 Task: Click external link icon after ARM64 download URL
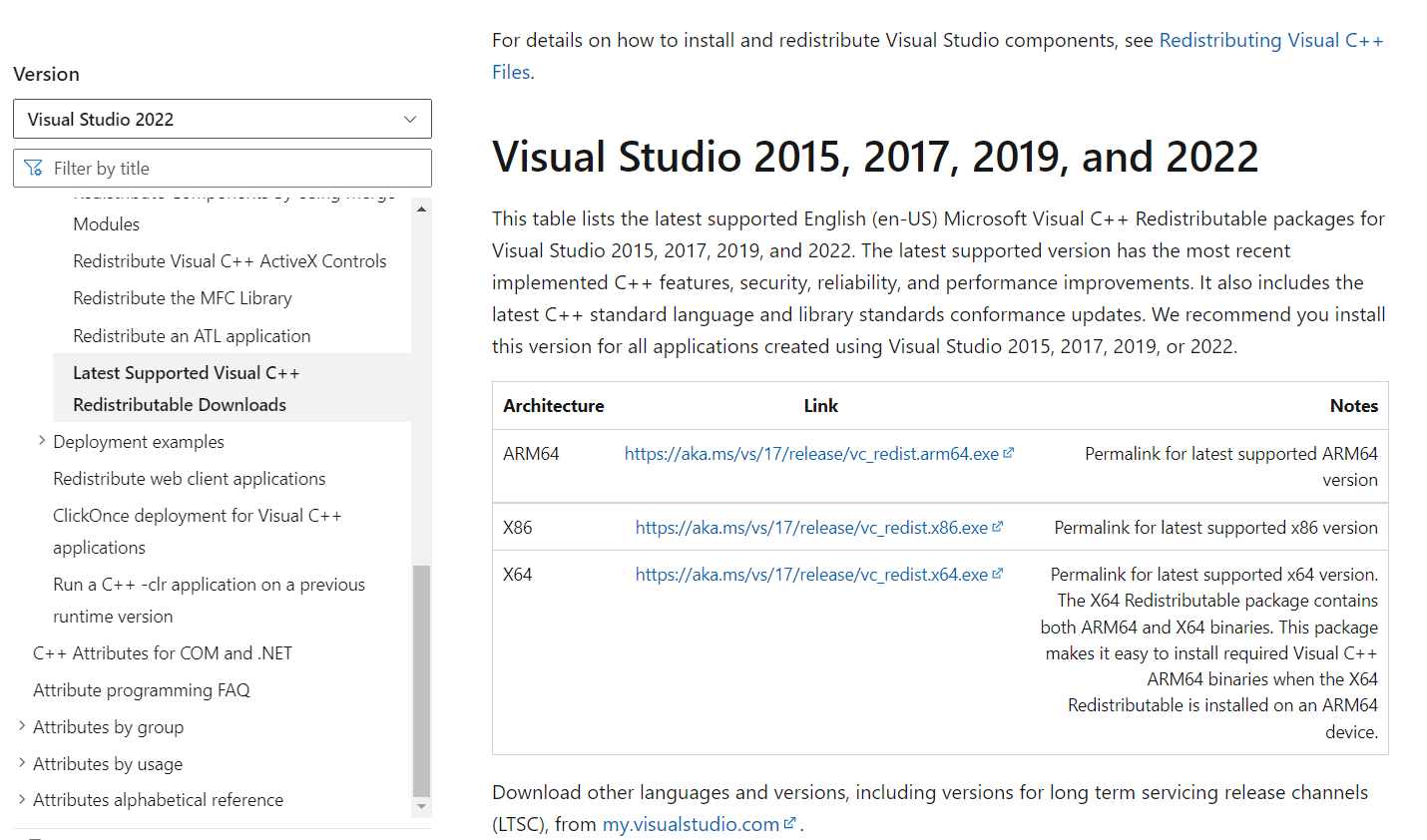tap(1009, 453)
